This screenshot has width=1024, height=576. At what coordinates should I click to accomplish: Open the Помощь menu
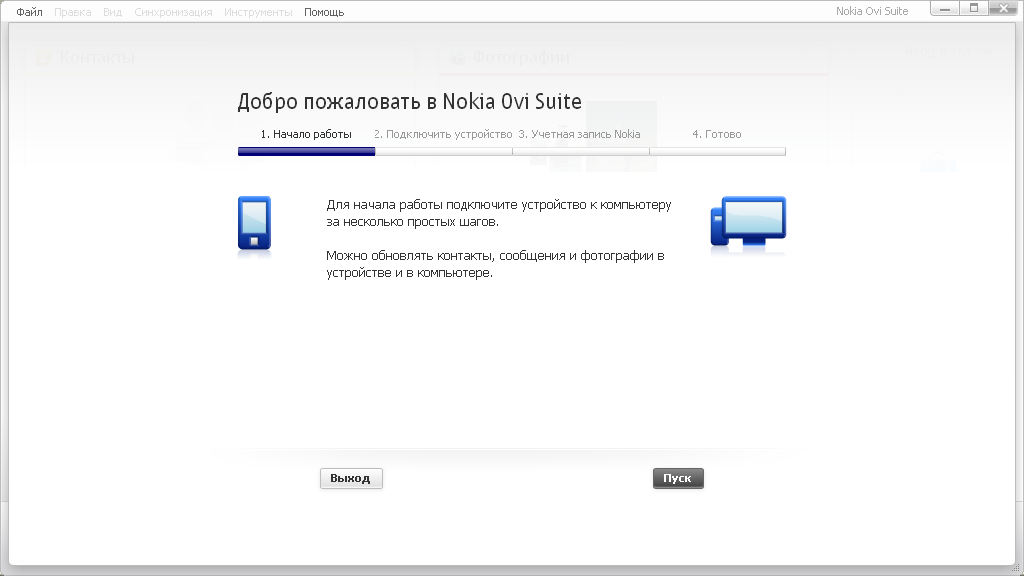point(324,12)
